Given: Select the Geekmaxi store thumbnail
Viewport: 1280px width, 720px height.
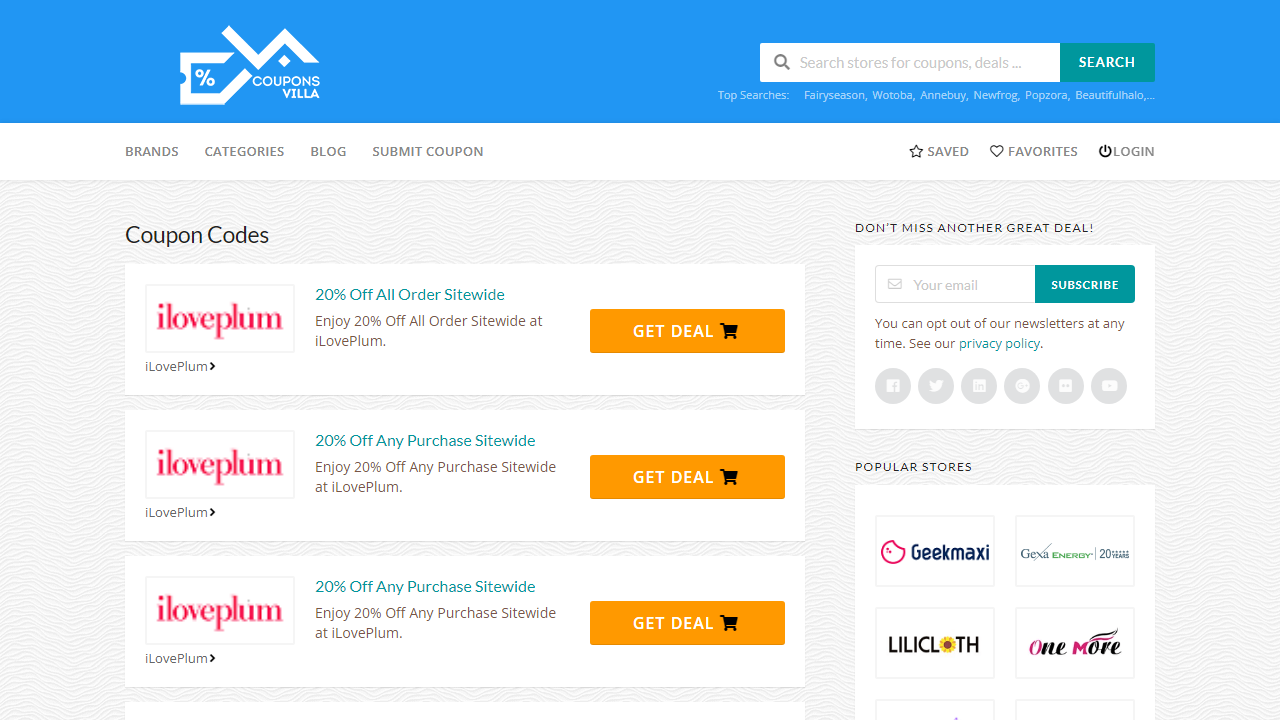Looking at the screenshot, I should point(935,551).
